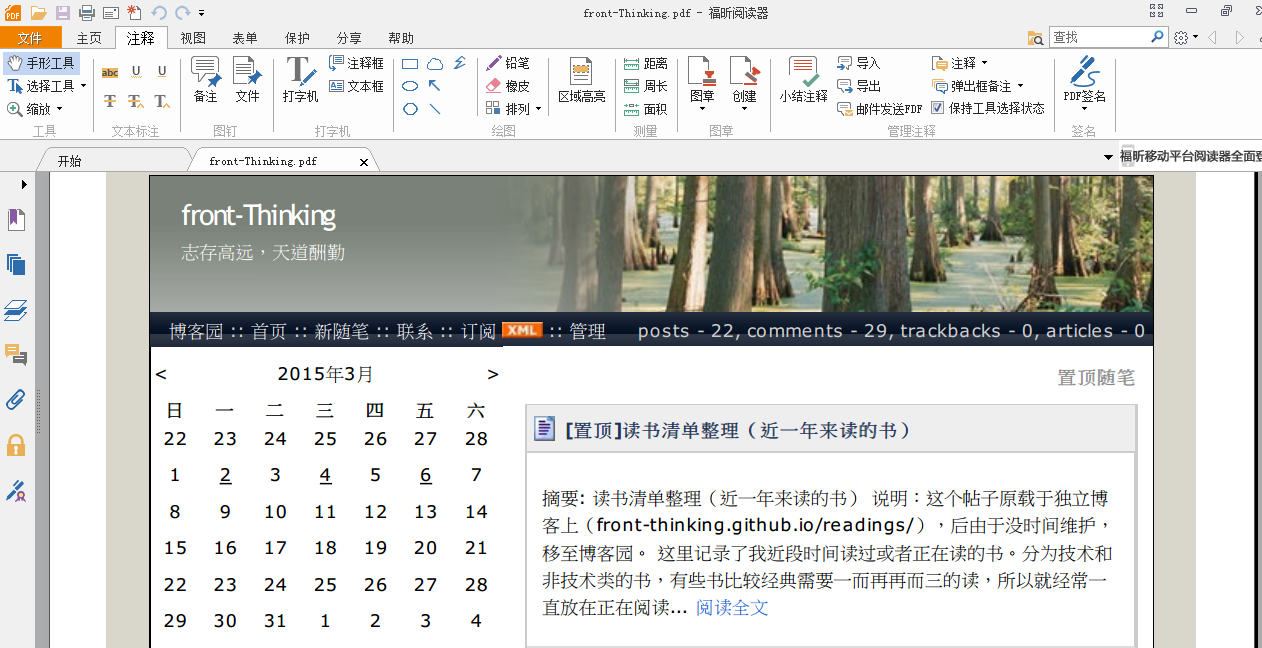Choose the callout 注释框 tool
Image resolution: width=1262 pixels, height=648 pixels.
coord(357,63)
